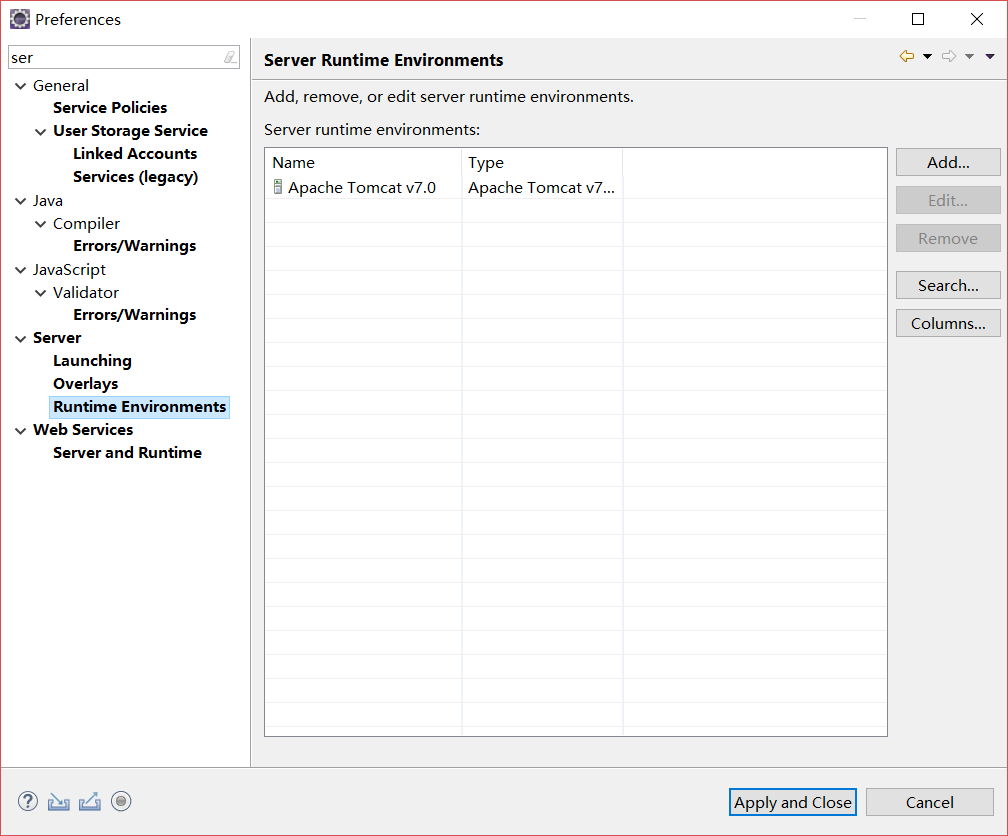Click the 'Apache Tomcat v7...' type cell

point(541,187)
